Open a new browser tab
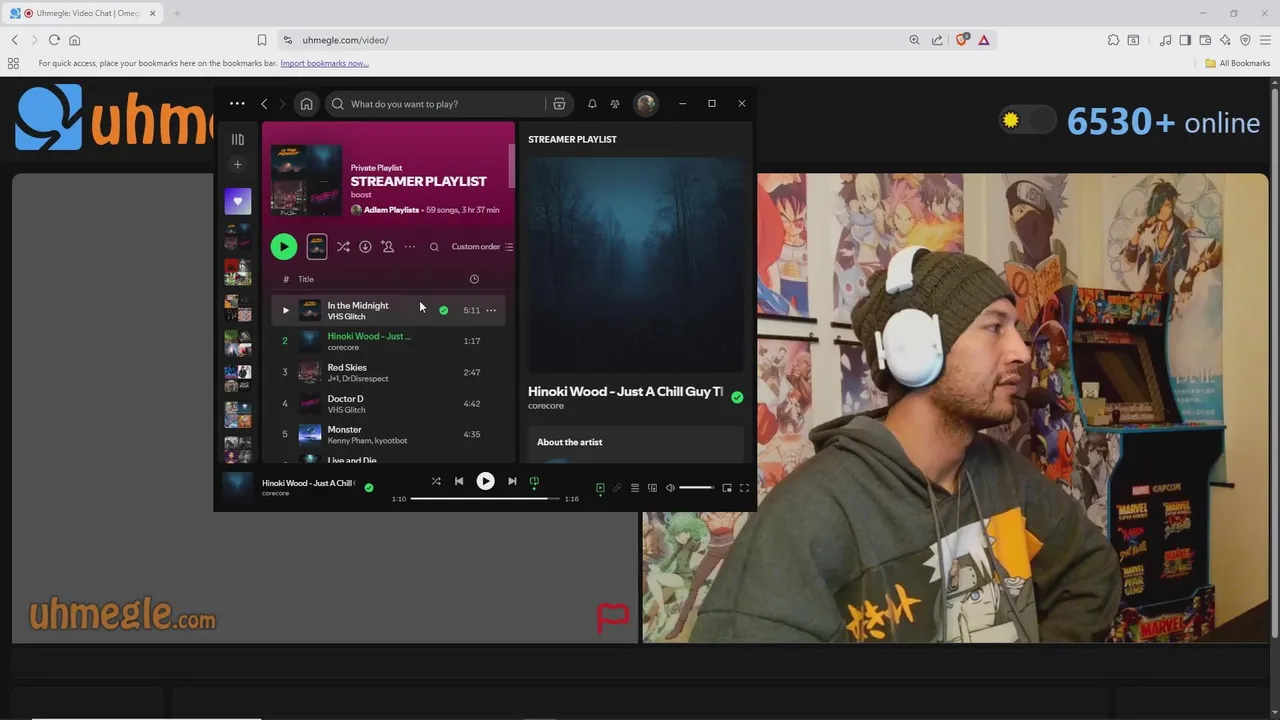The width and height of the screenshot is (1280, 720). point(177,13)
